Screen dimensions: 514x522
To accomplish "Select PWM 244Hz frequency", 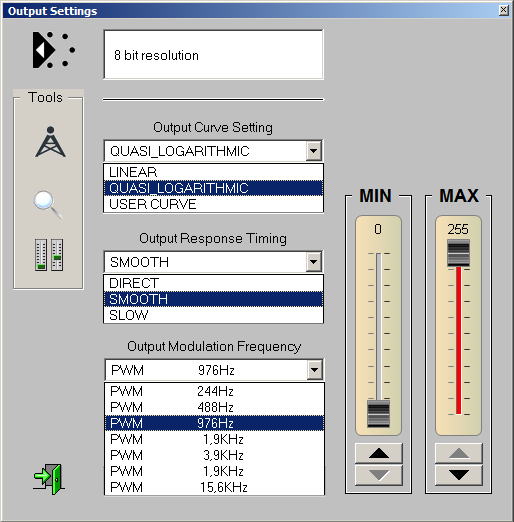I will (x=214, y=391).
